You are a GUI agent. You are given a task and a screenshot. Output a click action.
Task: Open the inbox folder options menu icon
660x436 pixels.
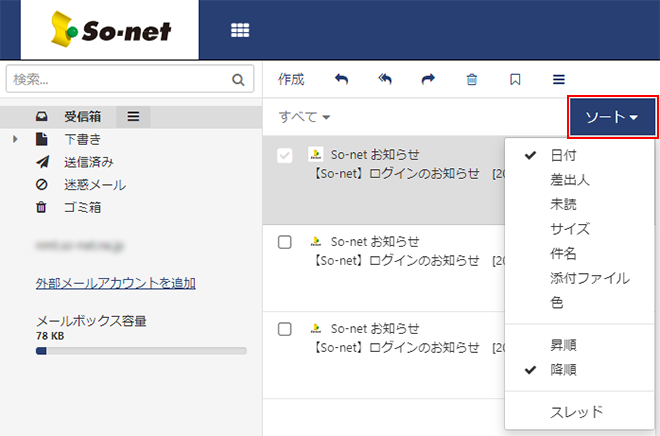[x=133, y=116]
